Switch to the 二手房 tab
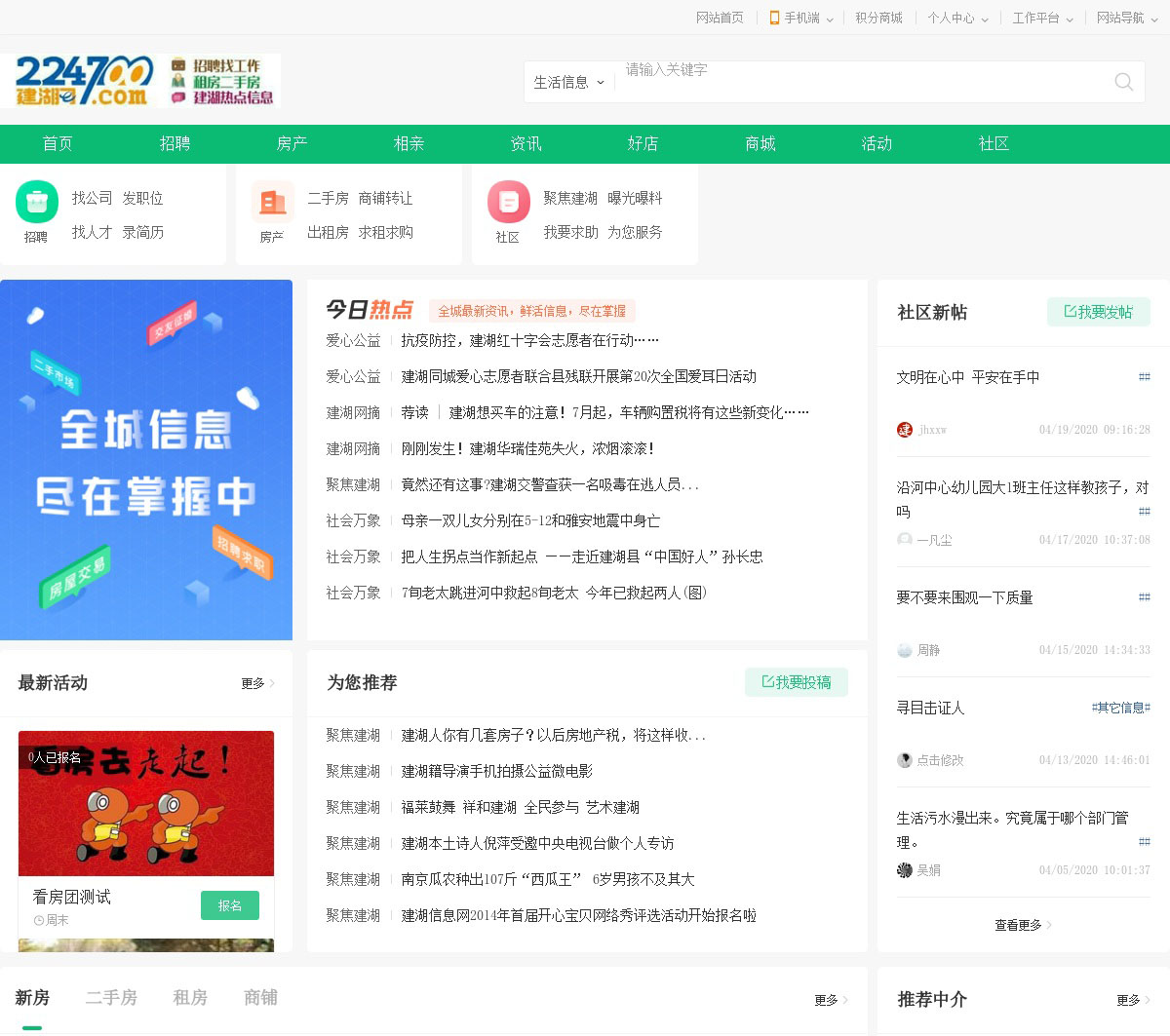Screen dimensions: 1170x1036 coord(111,998)
